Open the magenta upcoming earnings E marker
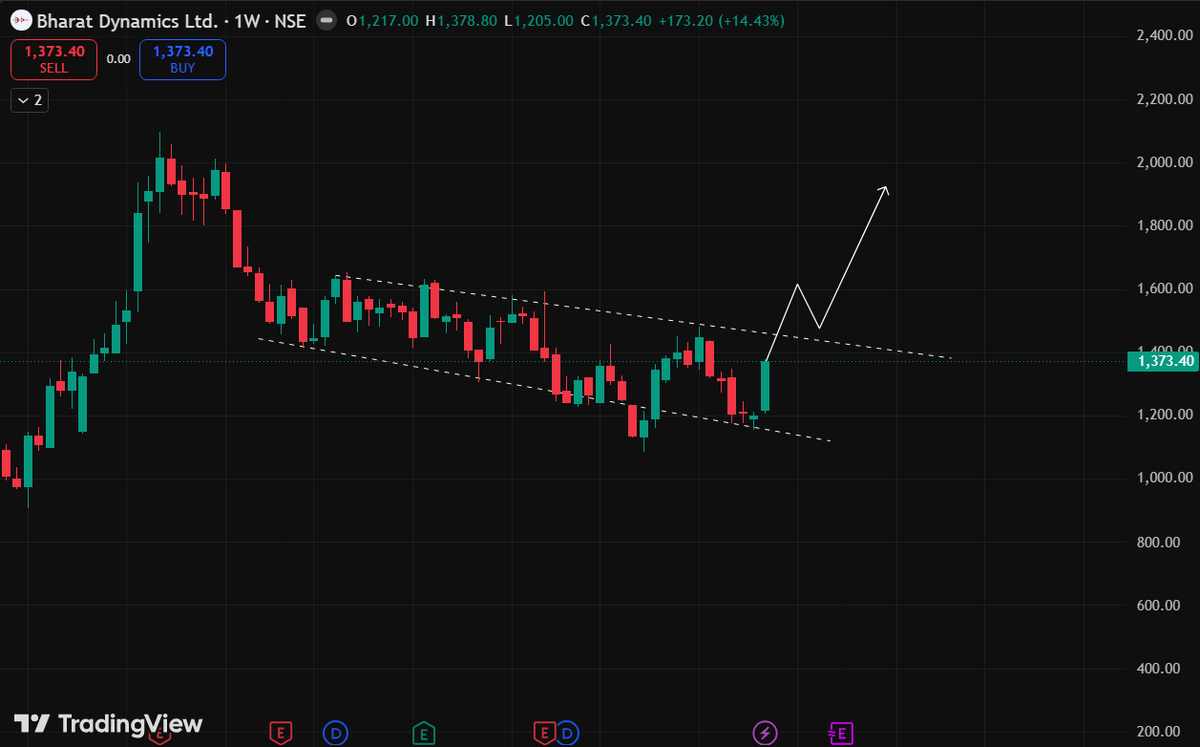Viewport: 1200px width, 747px height. pyautogui.click(x=840, y=734)
